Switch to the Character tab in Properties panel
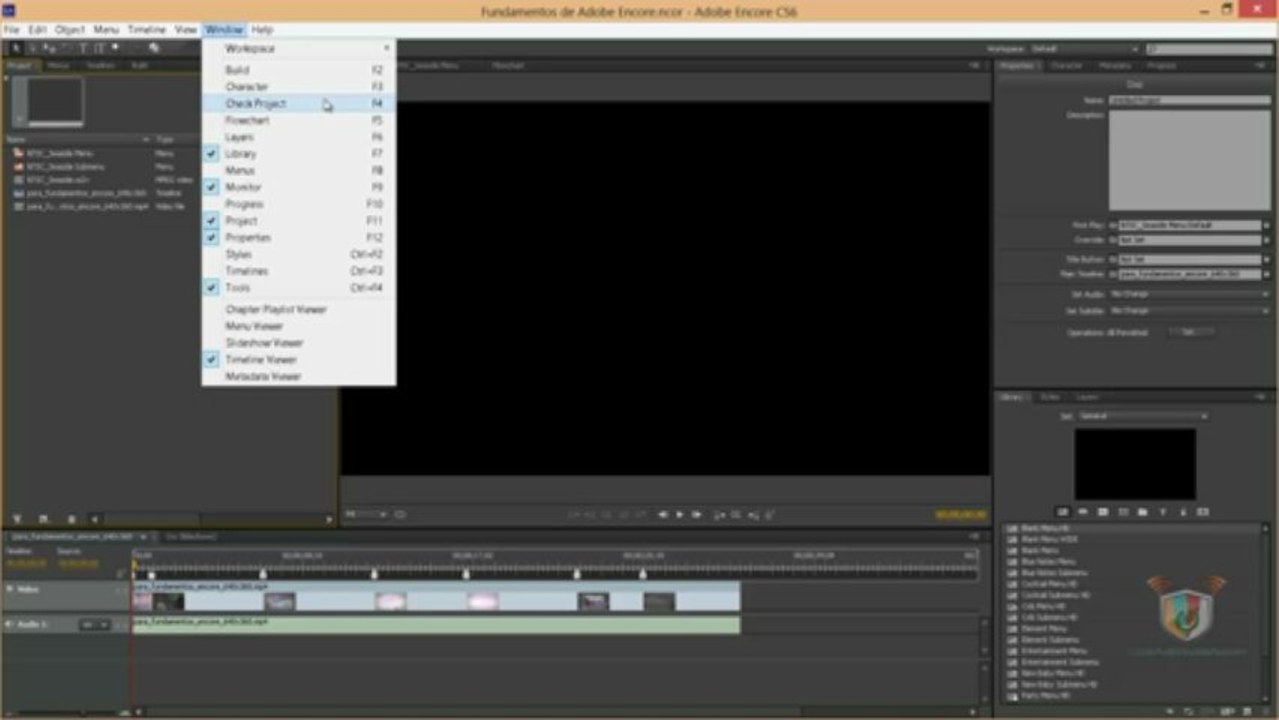This screenshot has width=1279, height=720. pyautogui.click(x=1066, y=66)
